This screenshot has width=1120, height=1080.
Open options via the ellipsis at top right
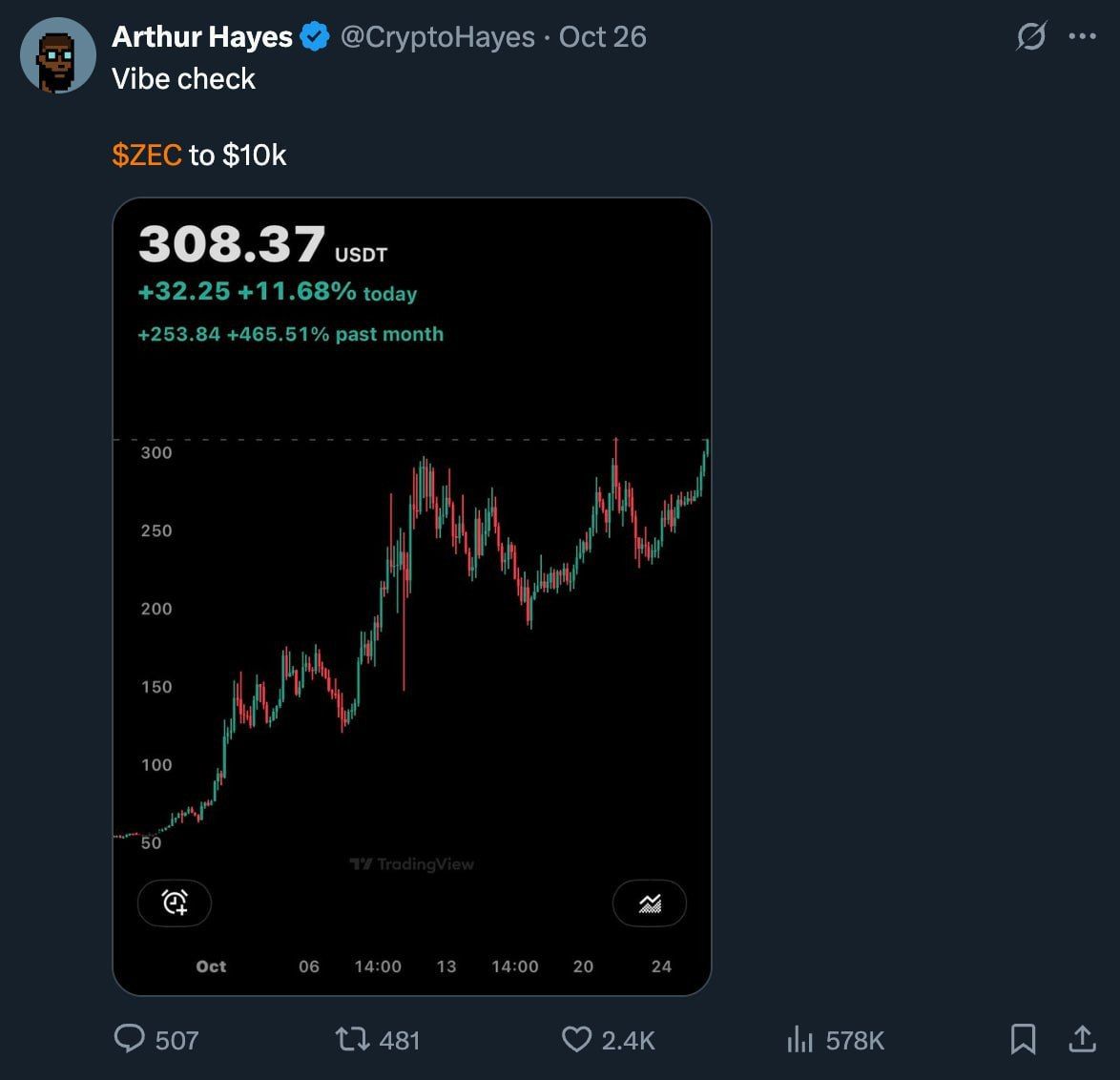(x=1082, y=36)
